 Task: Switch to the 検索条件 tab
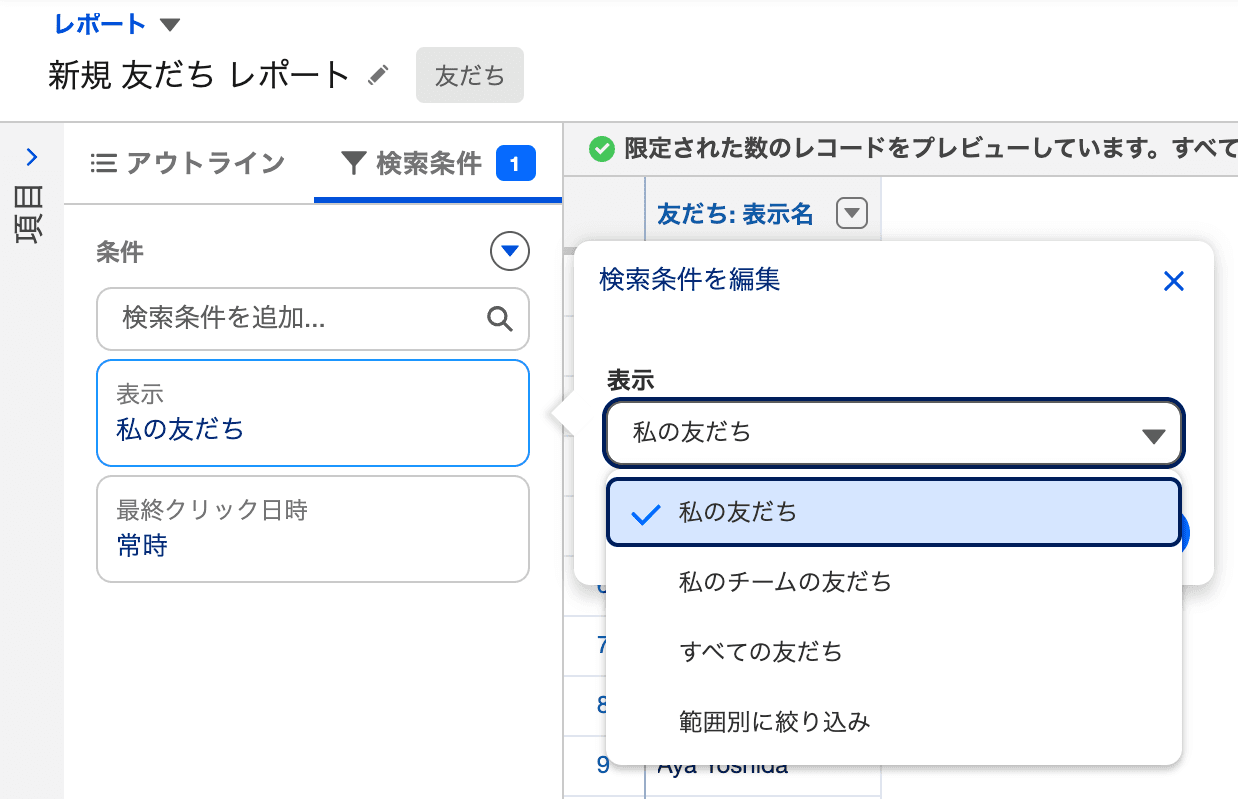438,163
